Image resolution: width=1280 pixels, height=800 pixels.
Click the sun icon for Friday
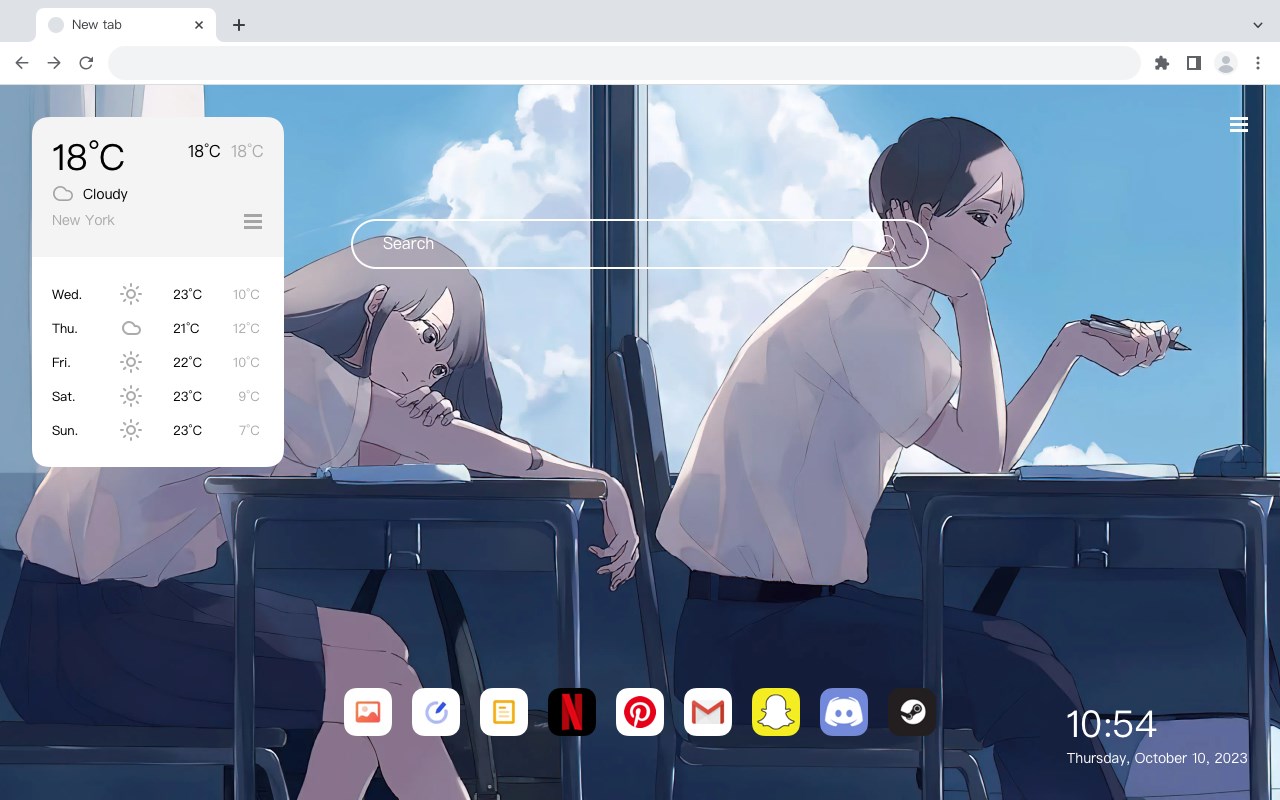(131, 362)
